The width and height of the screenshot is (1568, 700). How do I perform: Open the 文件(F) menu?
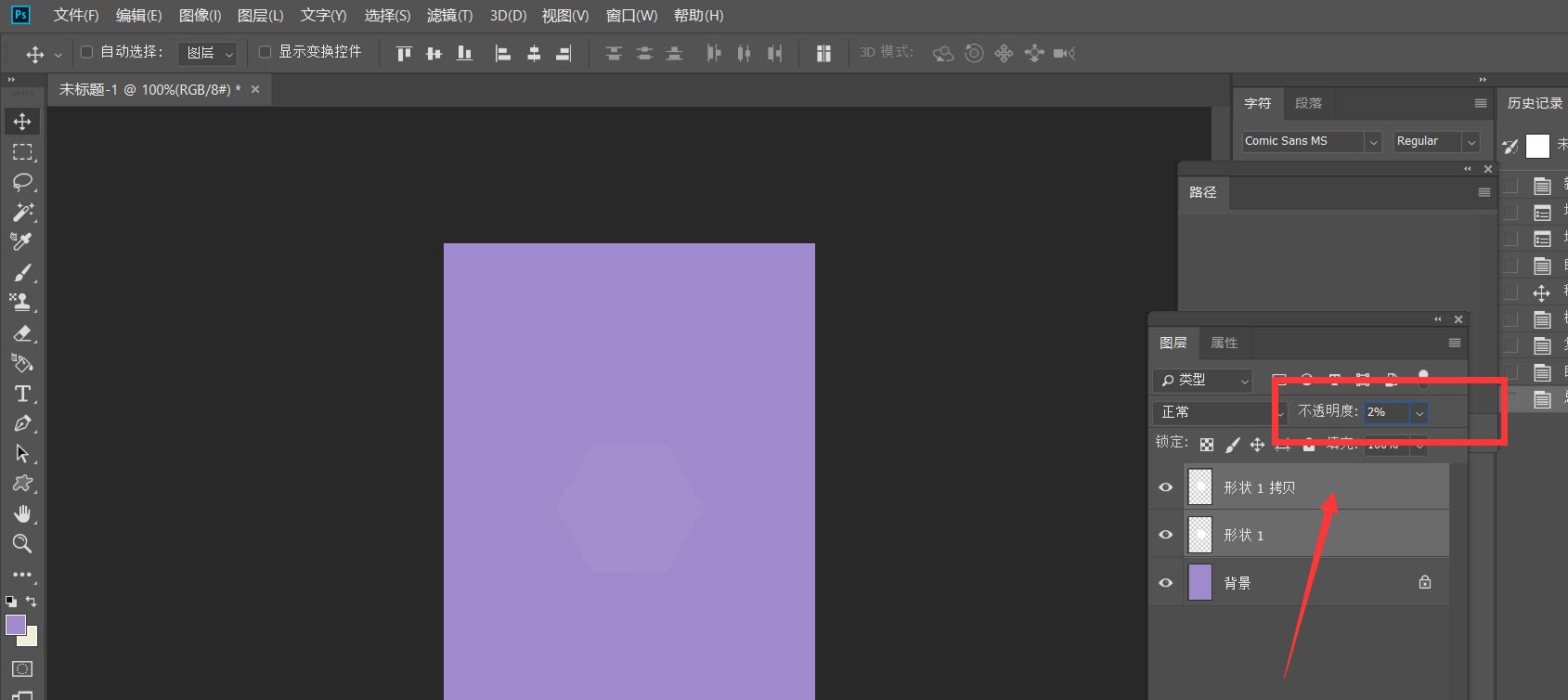point(76,16)
